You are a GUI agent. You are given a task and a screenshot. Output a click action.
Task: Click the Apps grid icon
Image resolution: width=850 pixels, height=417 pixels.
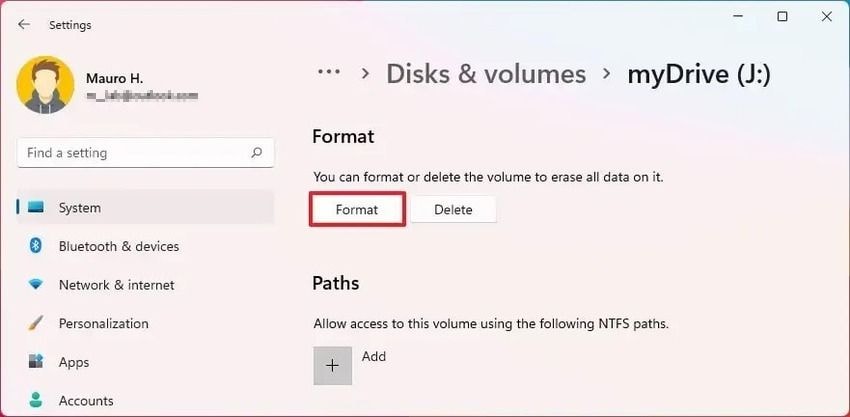(36, 362)
